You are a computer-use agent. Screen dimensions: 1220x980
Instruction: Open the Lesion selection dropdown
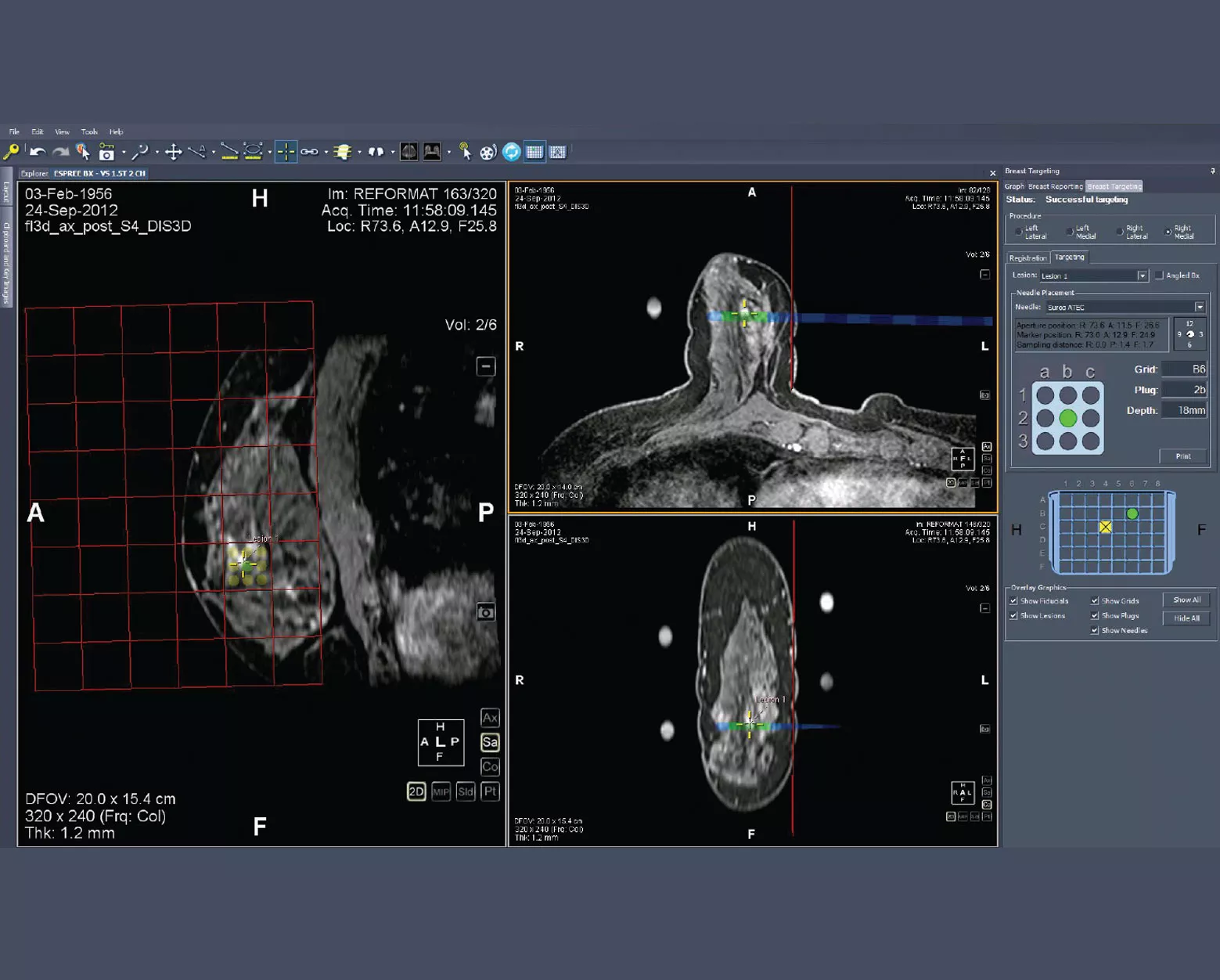pos(1142,276)
